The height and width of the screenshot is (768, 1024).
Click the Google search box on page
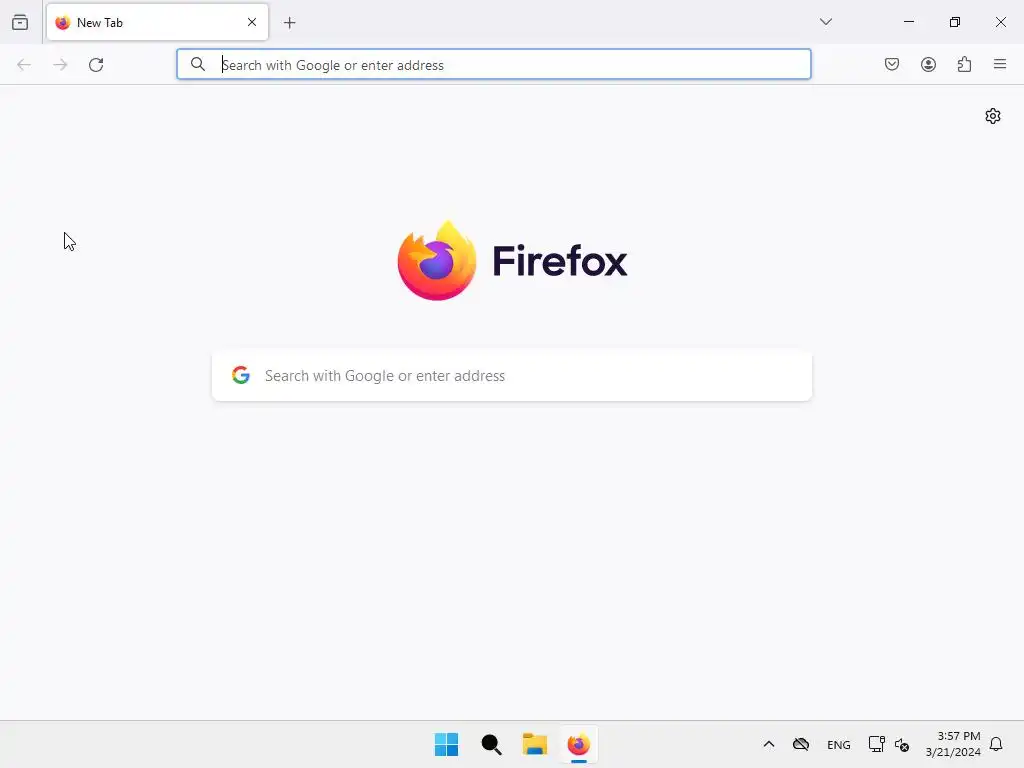pos(512,376)
